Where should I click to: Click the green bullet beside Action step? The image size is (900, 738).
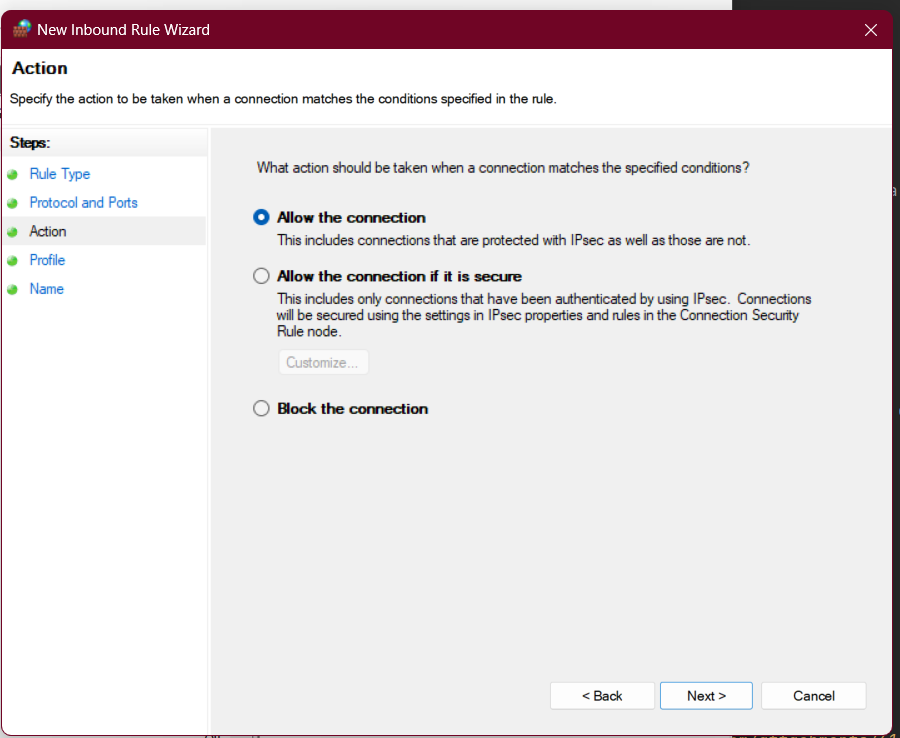(12, 232)
